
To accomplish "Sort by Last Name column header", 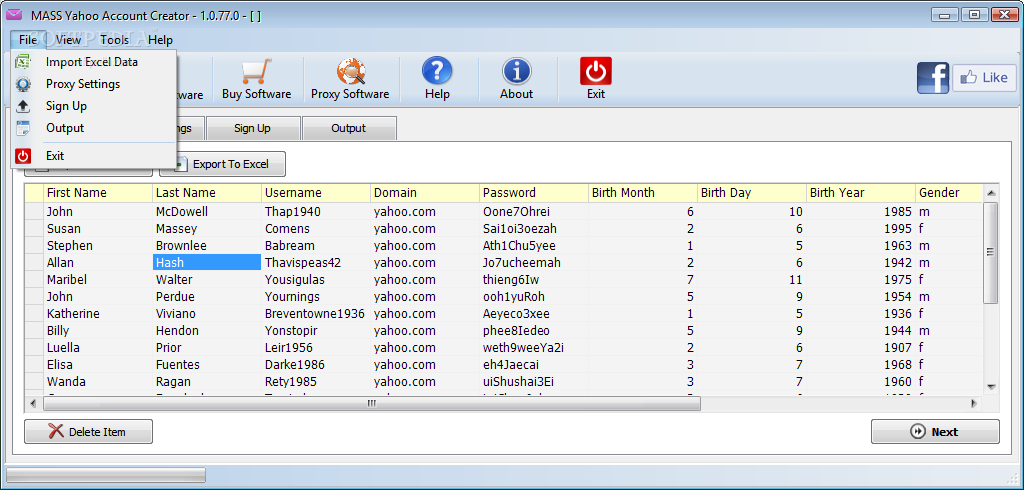I will pos(207,193).
